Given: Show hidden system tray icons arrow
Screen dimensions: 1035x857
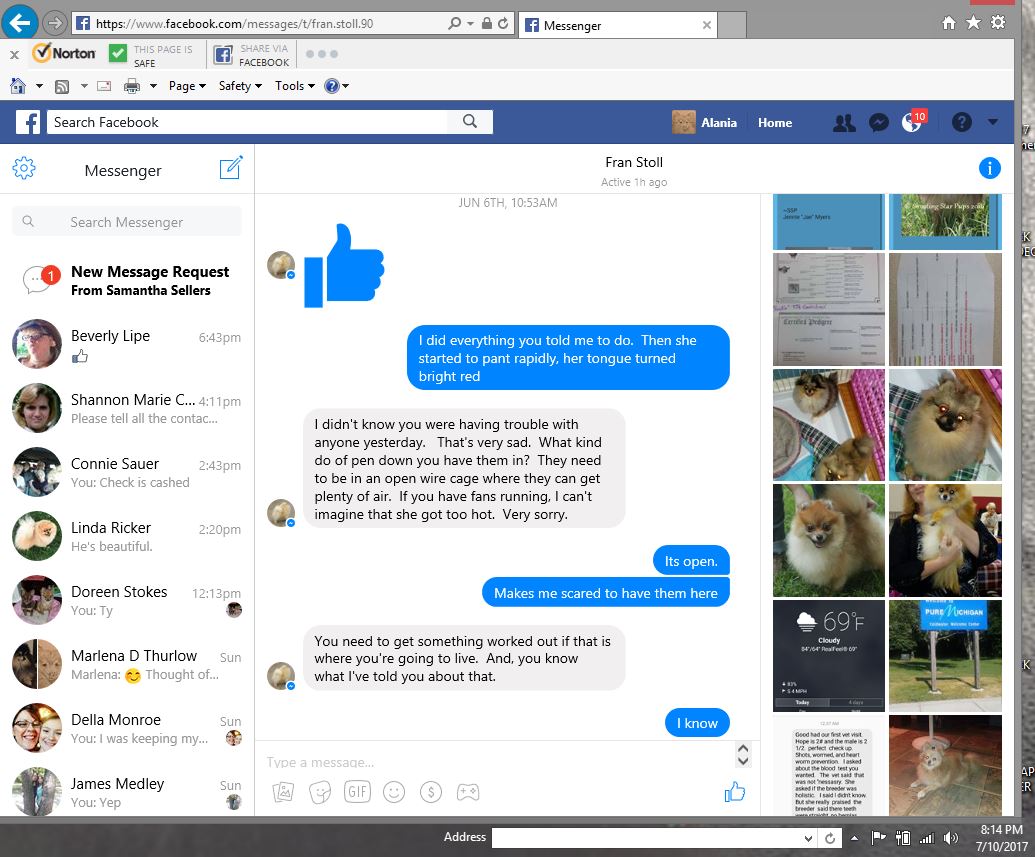Looking at the screenshot, I should click(854, 838).
